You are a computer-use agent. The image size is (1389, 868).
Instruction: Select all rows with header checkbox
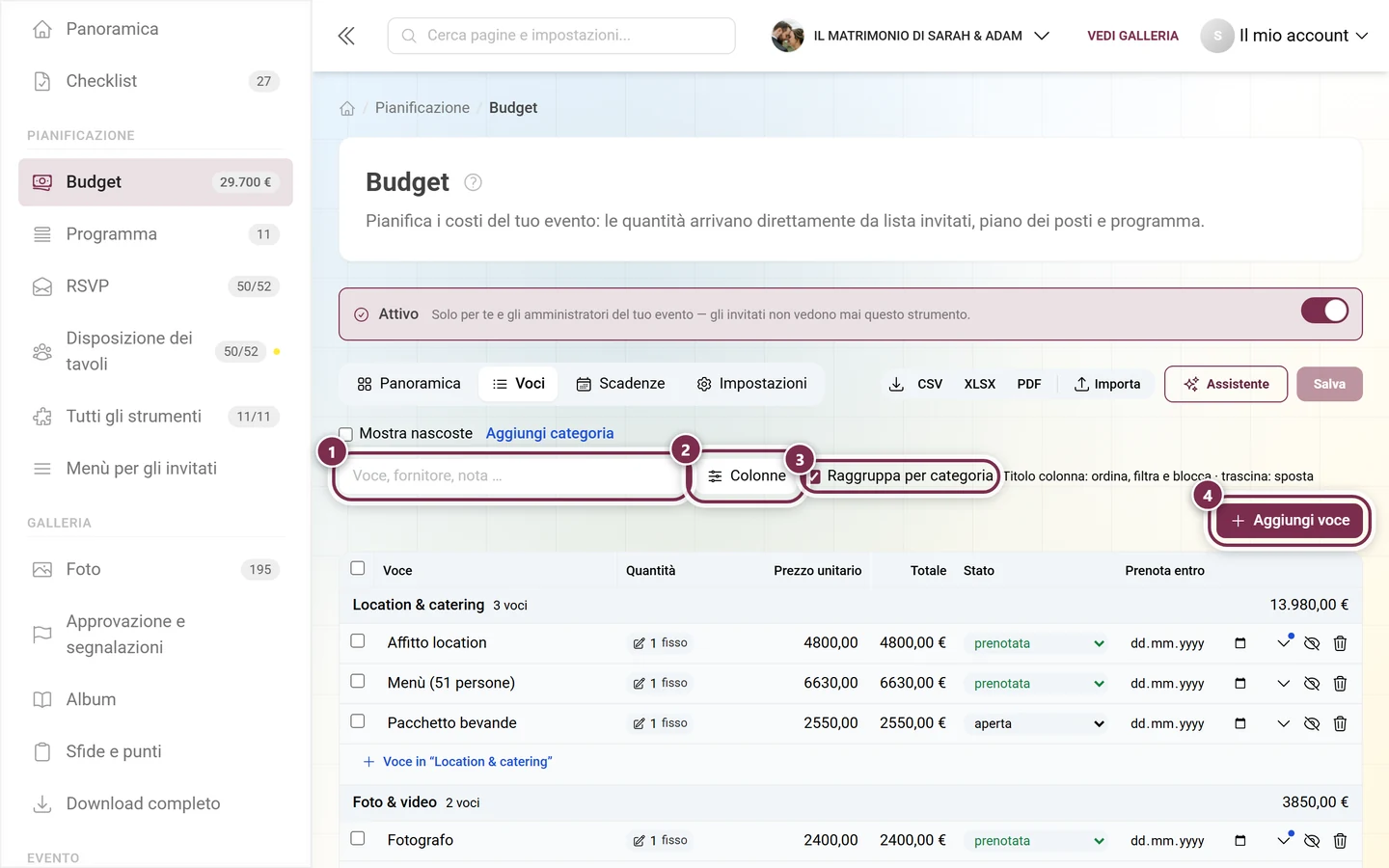[358, 568]
